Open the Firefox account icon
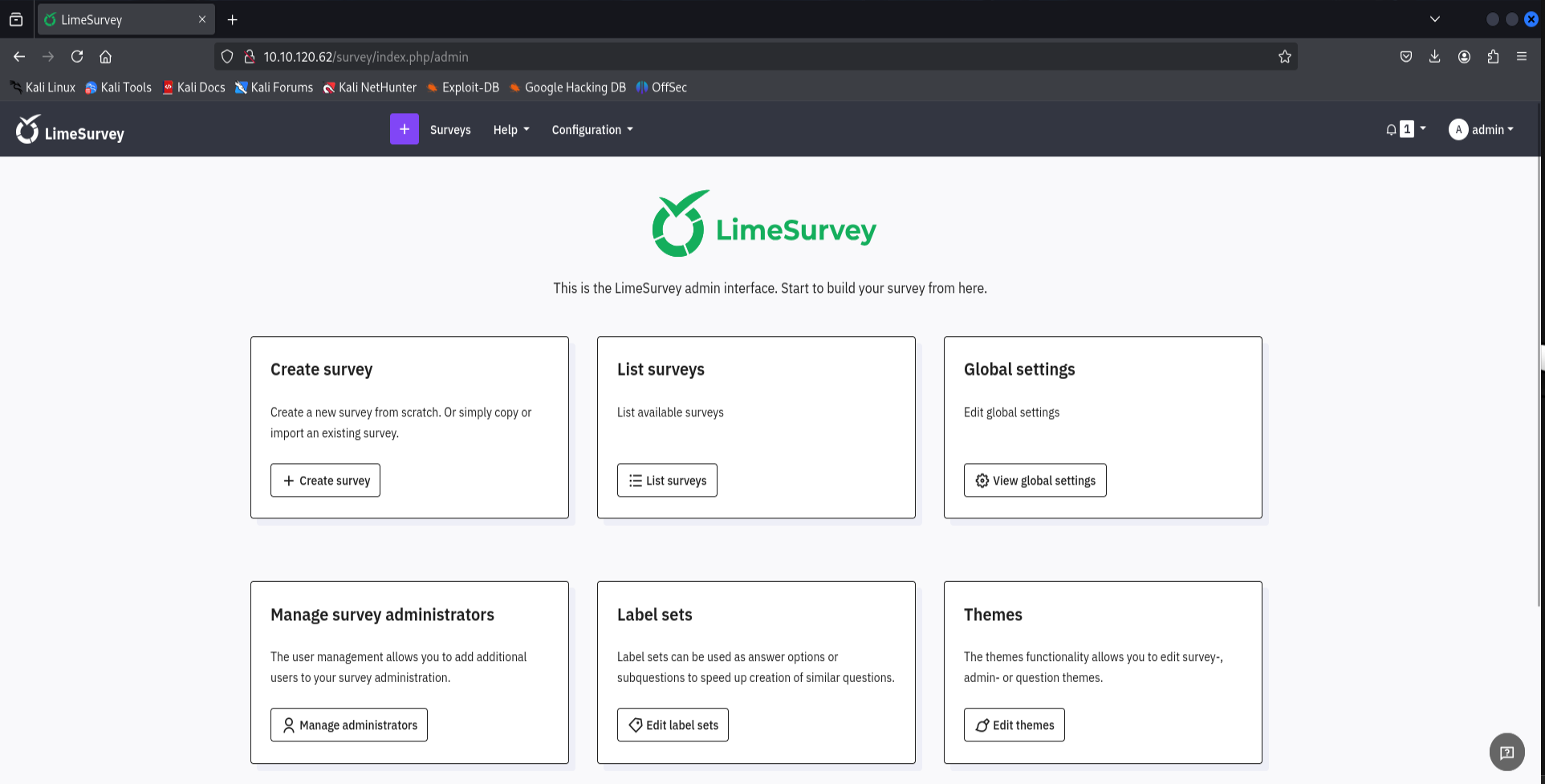The image size is (1545, 784). tap(1464, 57)
